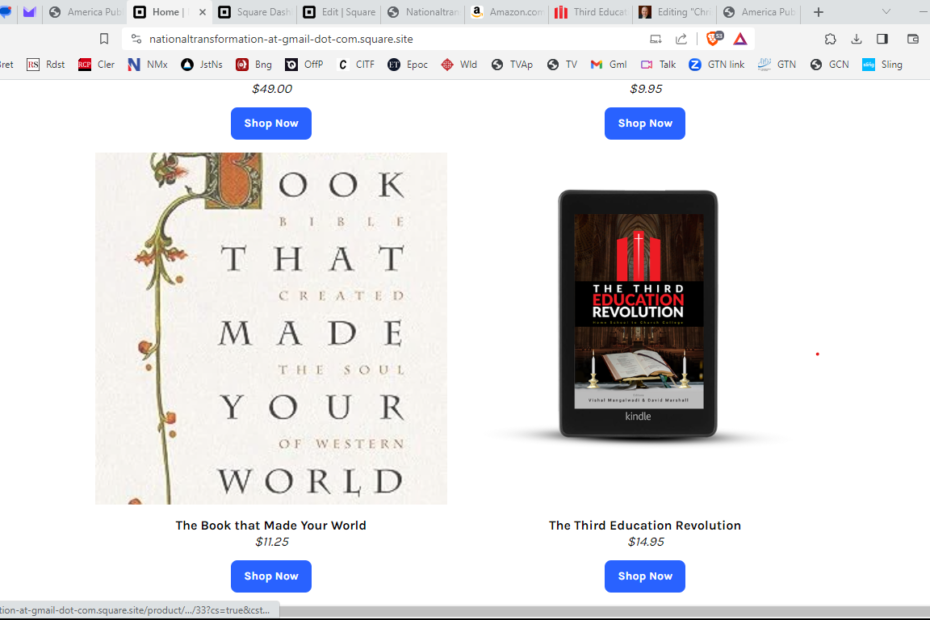This screenshot has width=930, height=620.
Task: Open the downloads icon
Action: tap(856, 39)
